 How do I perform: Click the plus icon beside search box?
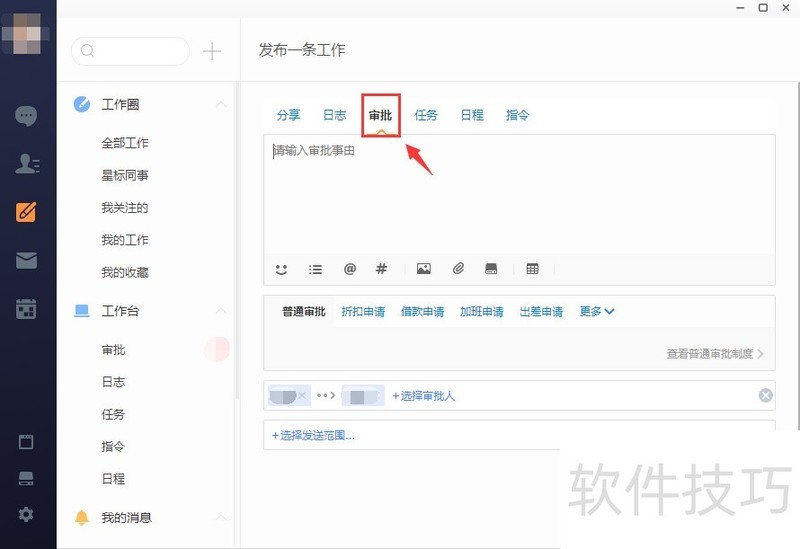tap(212, 51)
